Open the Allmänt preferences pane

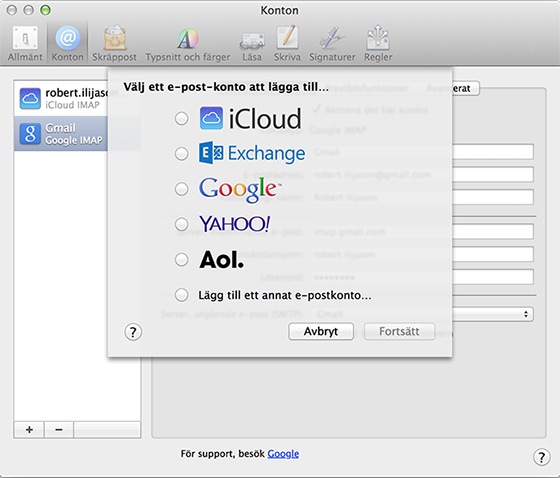coord(25,44)
